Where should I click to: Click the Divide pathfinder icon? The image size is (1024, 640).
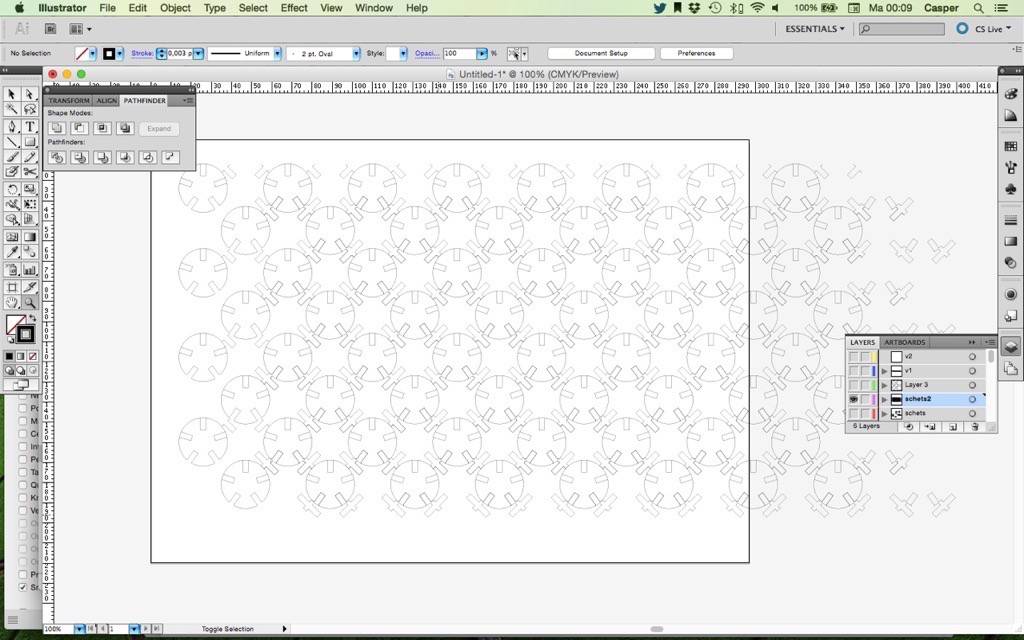pos(57,157)
